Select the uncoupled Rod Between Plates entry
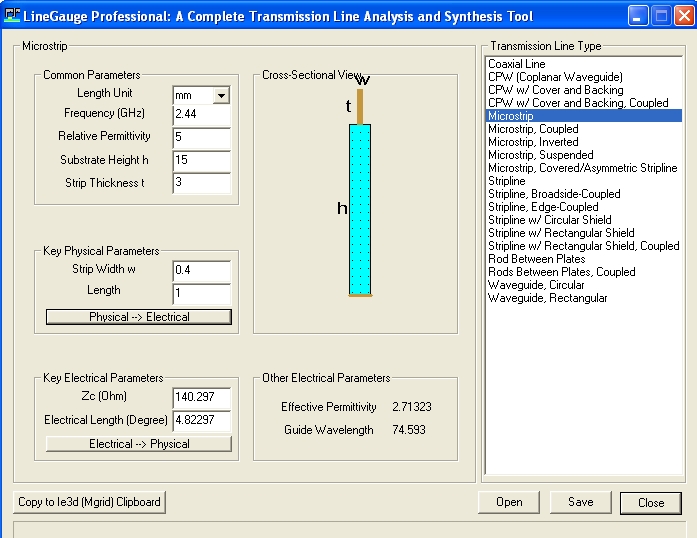Image resolution: width=697 pixels, height=538 pixels. [584, 259]
